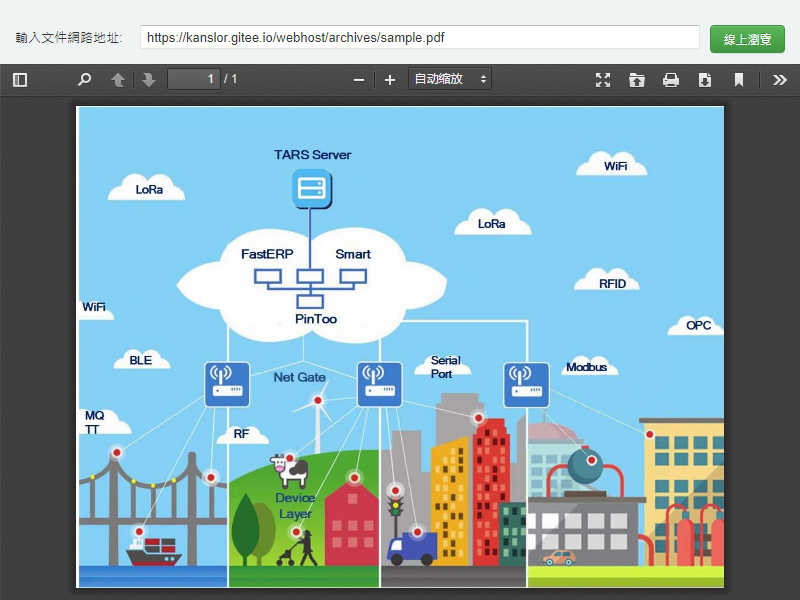Image resolution: width=800 pixels, height=600 pixels.
Task: Expand the secondary tools menu
Action: 780,80
